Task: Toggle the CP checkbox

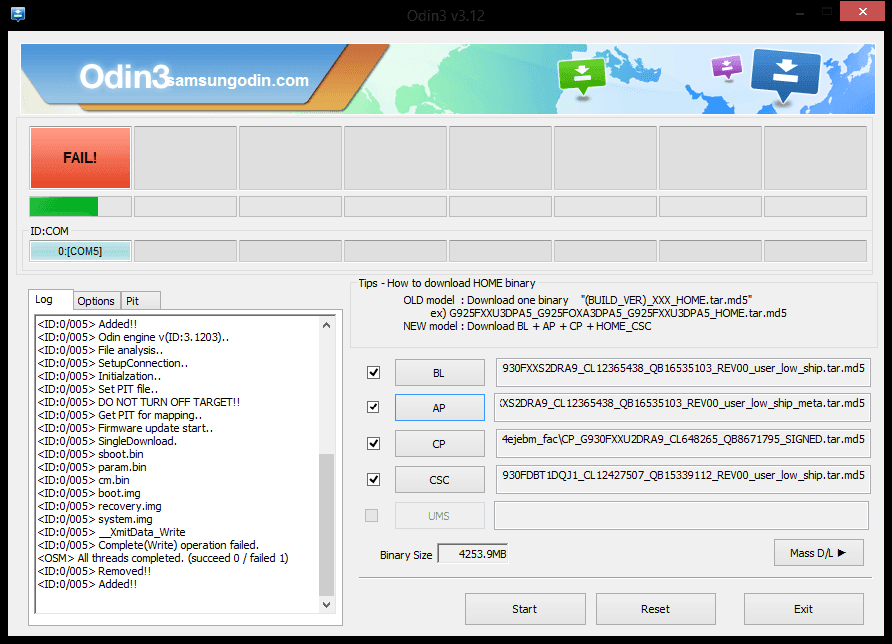Action: click(373, 444)
